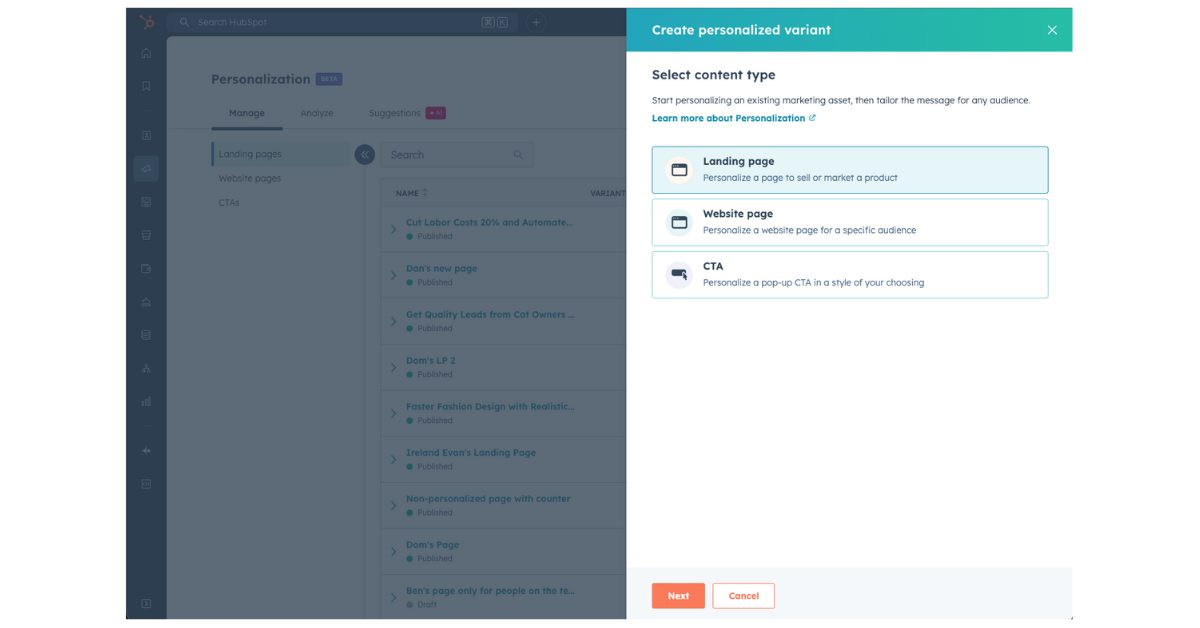Click the Website page icon in the dialog
The image size is (1200, 628).
pyautogui.click(x=680, y=221)
